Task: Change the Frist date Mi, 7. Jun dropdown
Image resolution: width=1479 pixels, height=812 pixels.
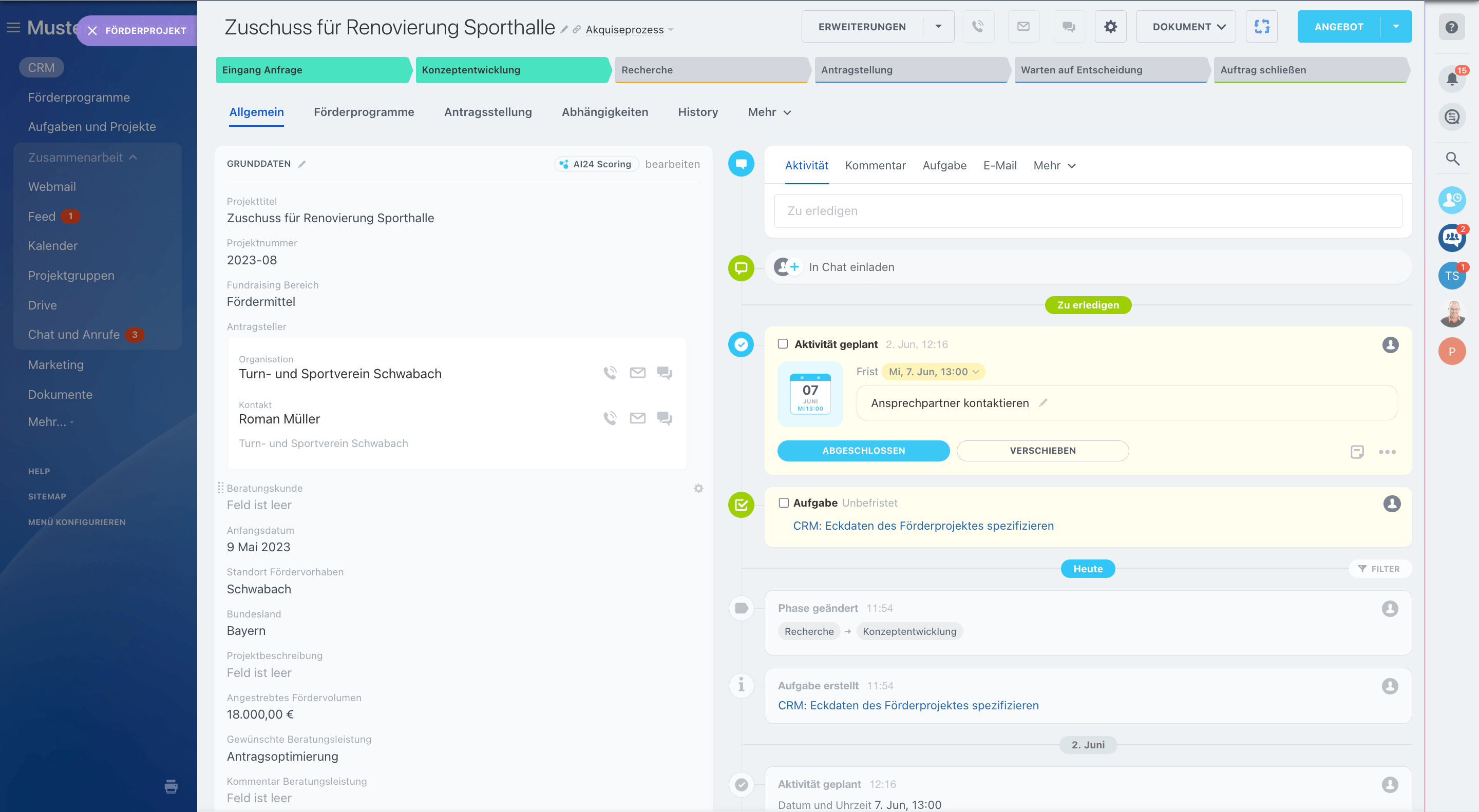Action: tap(933, 371)
